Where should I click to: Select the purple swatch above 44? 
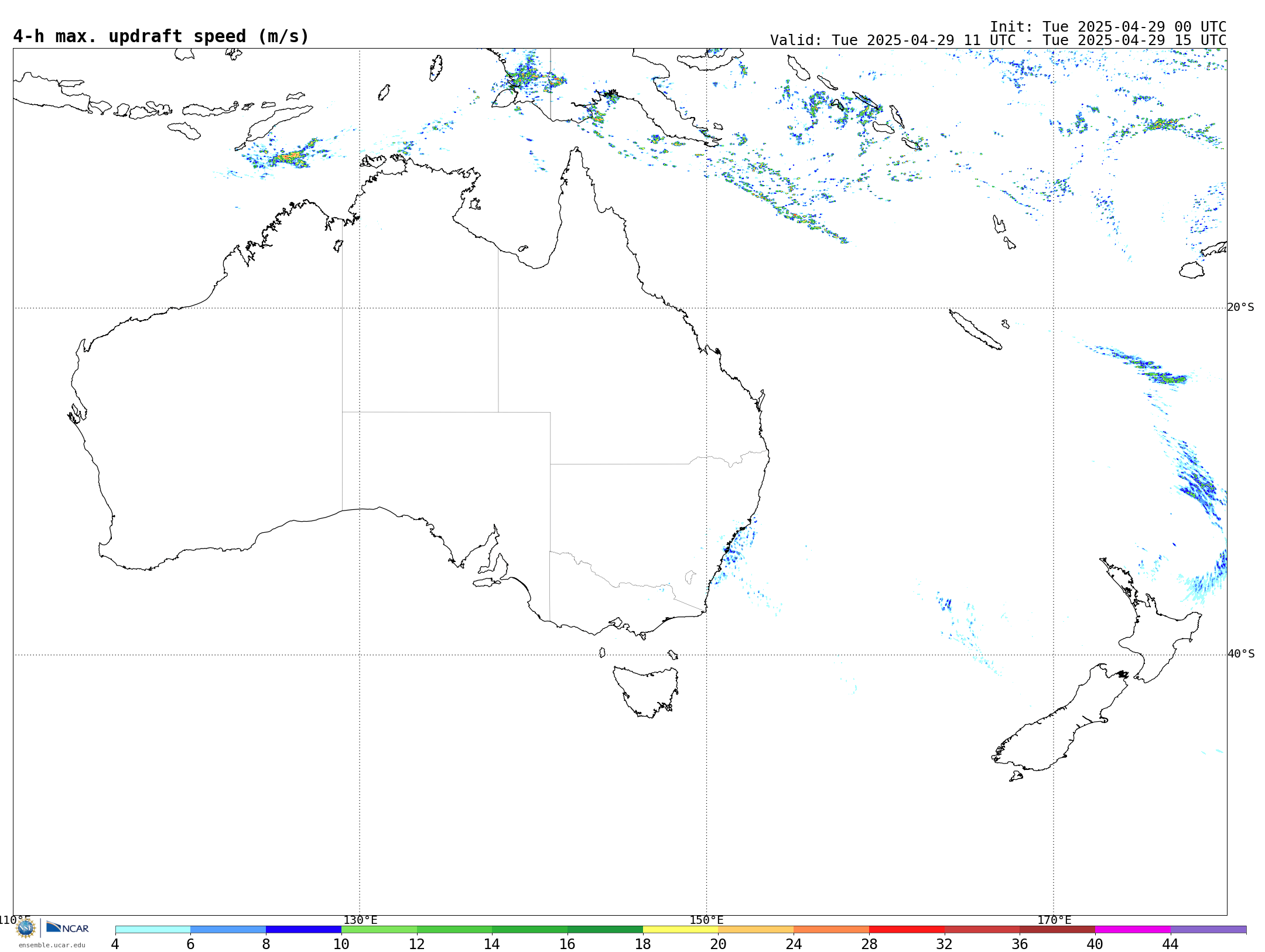point(1208,929)
